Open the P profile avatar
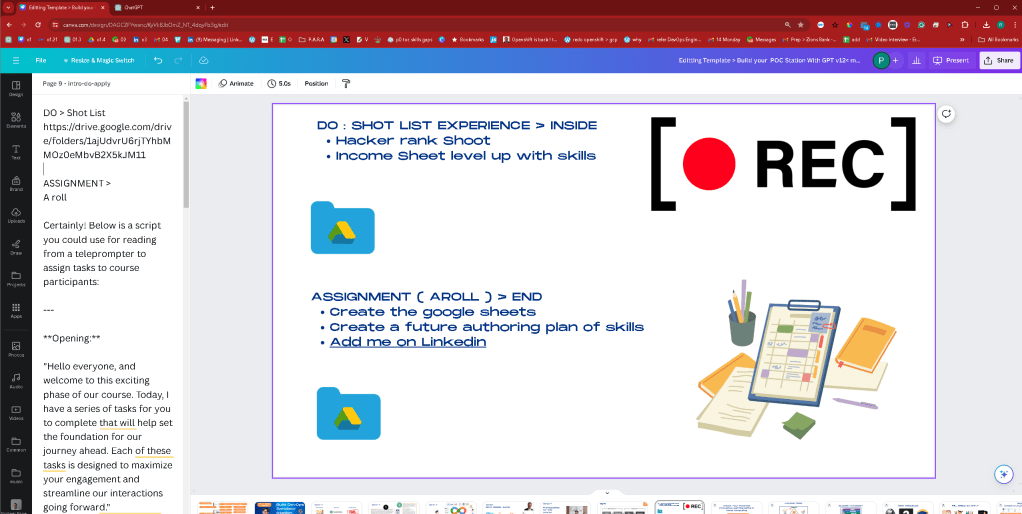Screen dimensions: 1022x514 881,60
